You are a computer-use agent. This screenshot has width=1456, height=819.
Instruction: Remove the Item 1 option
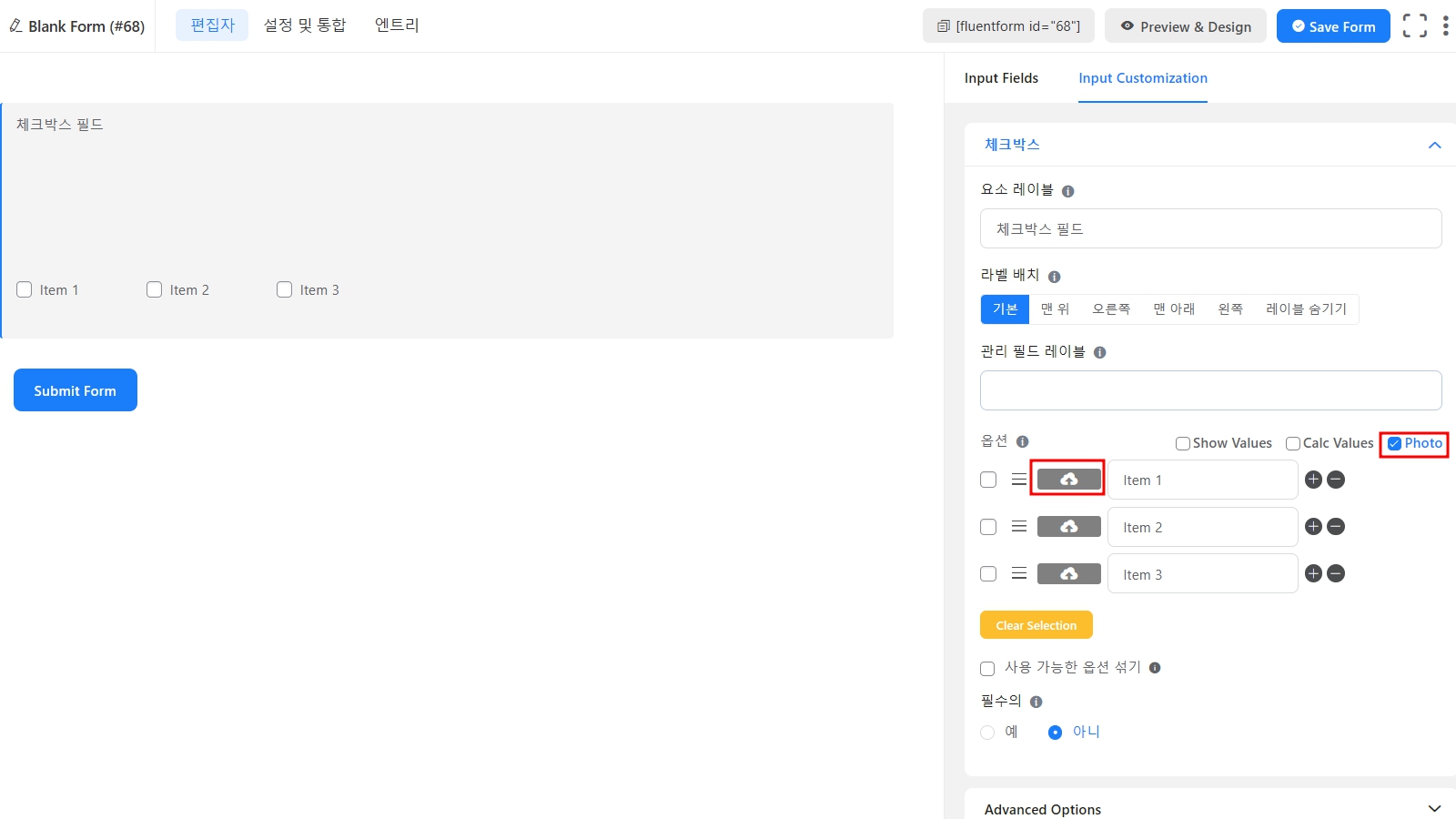(1336, 480)
